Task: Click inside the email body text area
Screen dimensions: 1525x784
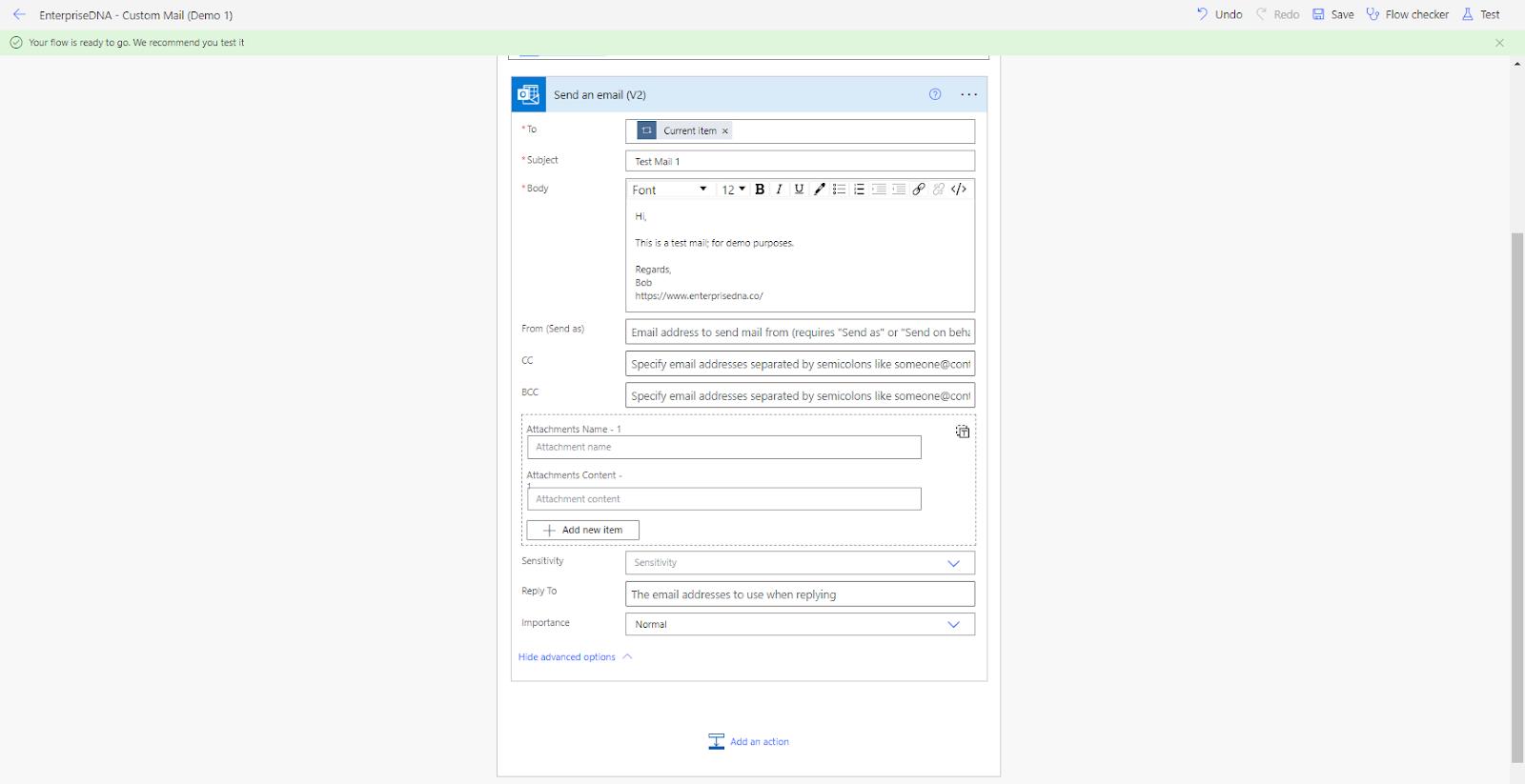Action: click(800, 255)
